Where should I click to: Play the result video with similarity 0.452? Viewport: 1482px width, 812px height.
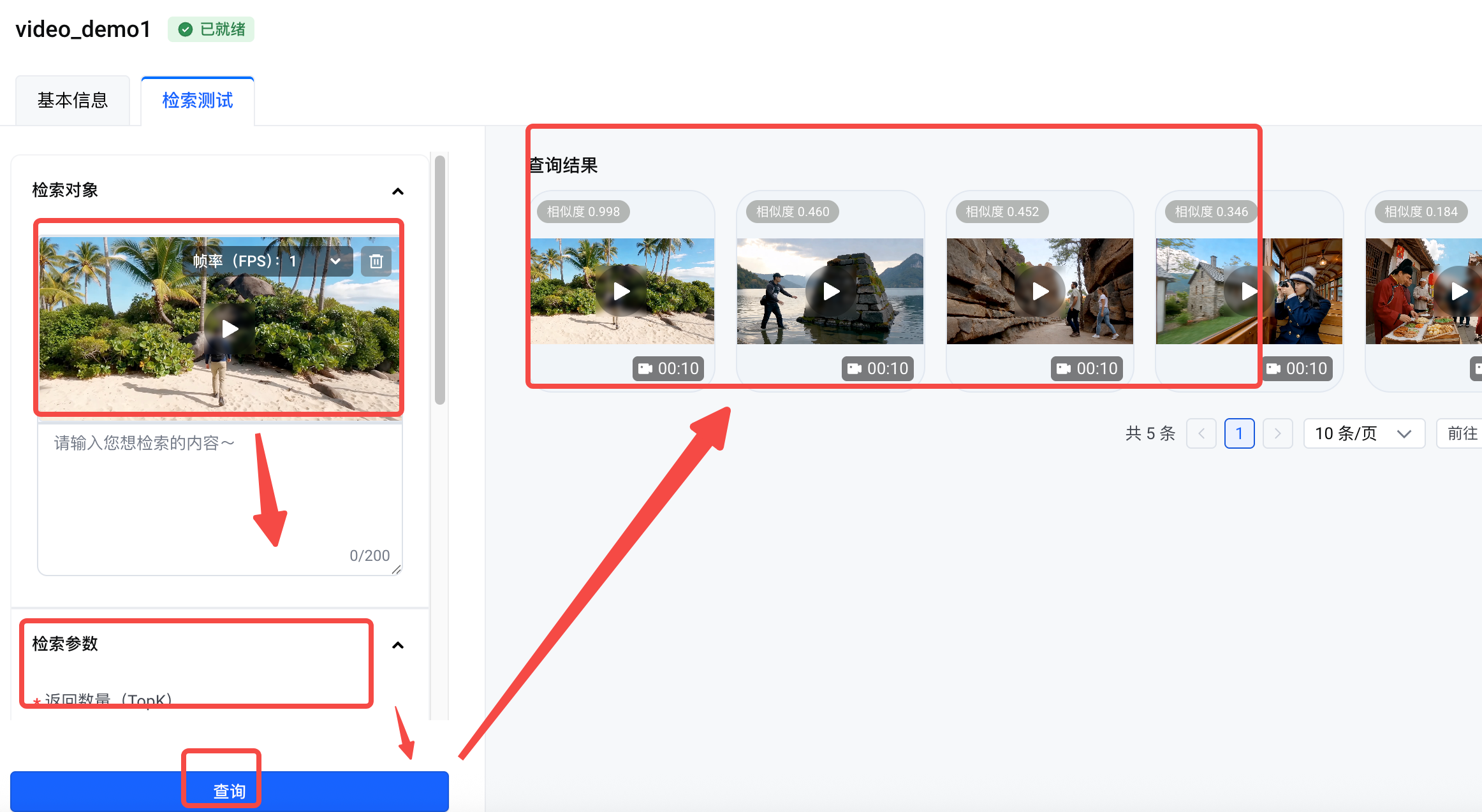tap(1040, 291)
